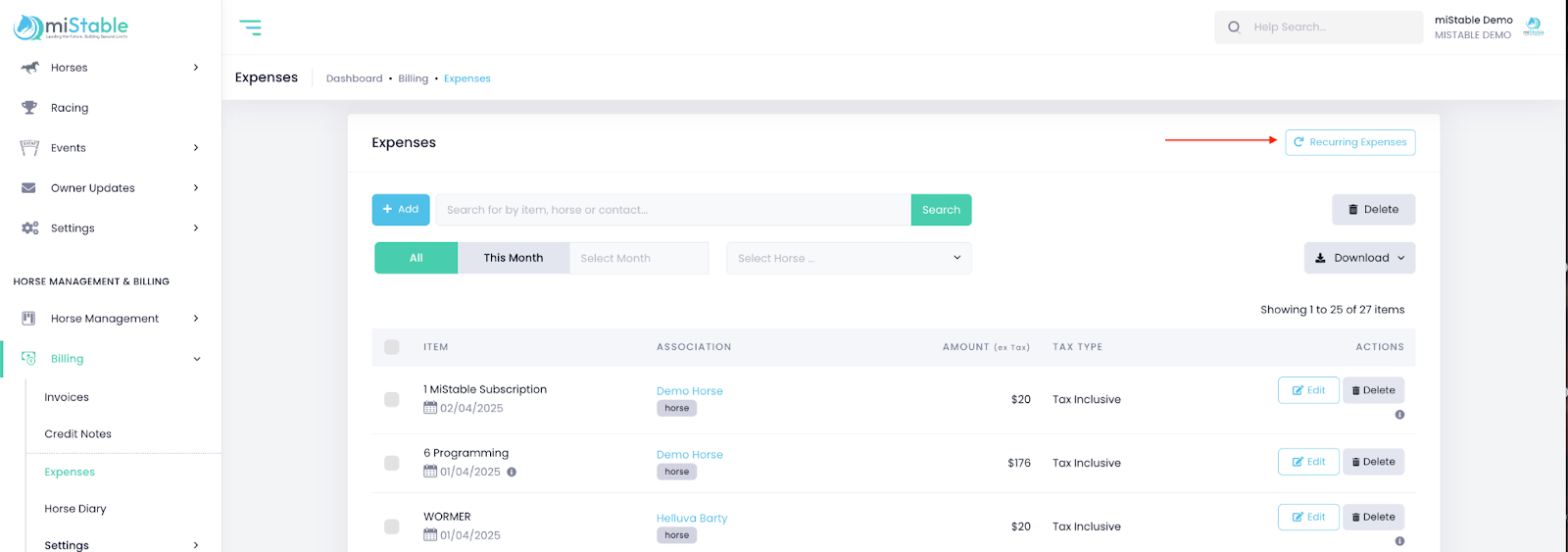Image resolution: width=1568 pixels, height=552 pixels.
Task: Edit the 1 MiStable Subscription expense
Action: tap(1308, 390)
